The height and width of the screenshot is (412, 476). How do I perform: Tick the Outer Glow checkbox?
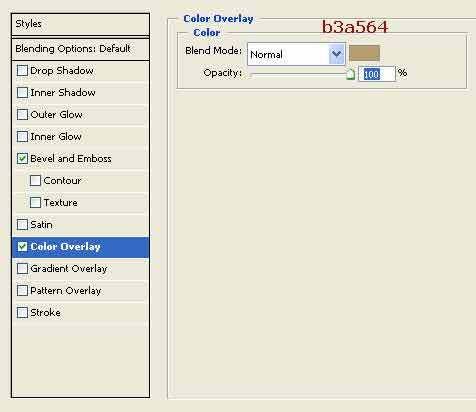click(x=22, y=115)
